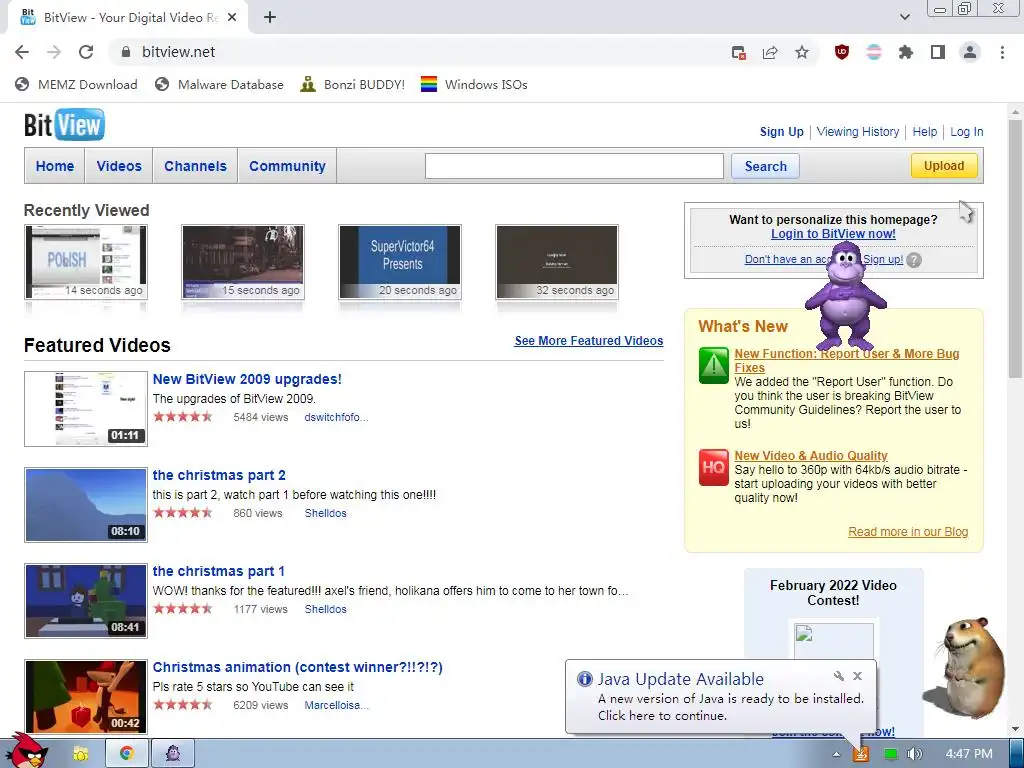Viewport: 1024px width, 768px height.
Task: Click the Angry Birds start button
Action: click(x=25, y=752)
